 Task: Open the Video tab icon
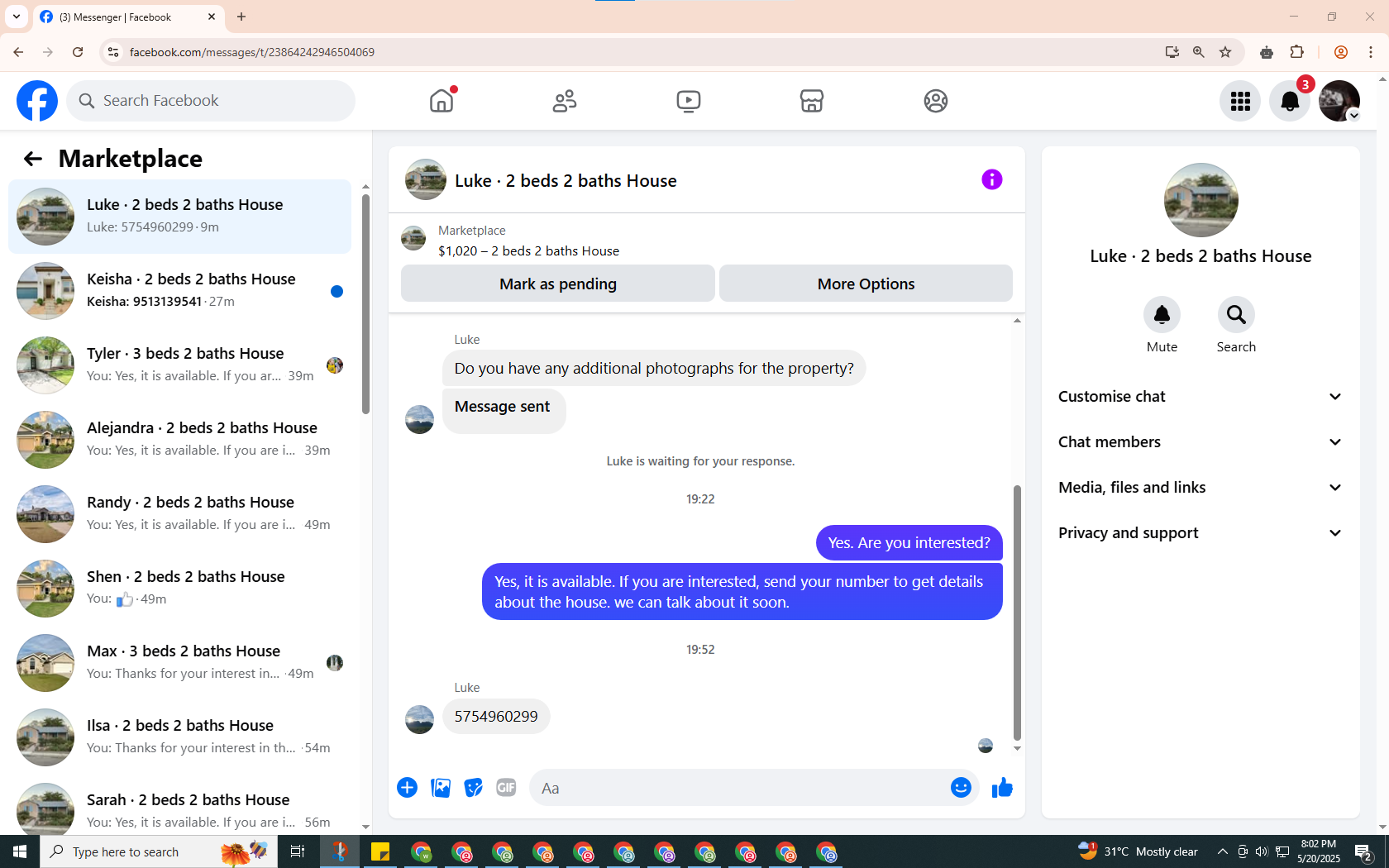(688, 101)
